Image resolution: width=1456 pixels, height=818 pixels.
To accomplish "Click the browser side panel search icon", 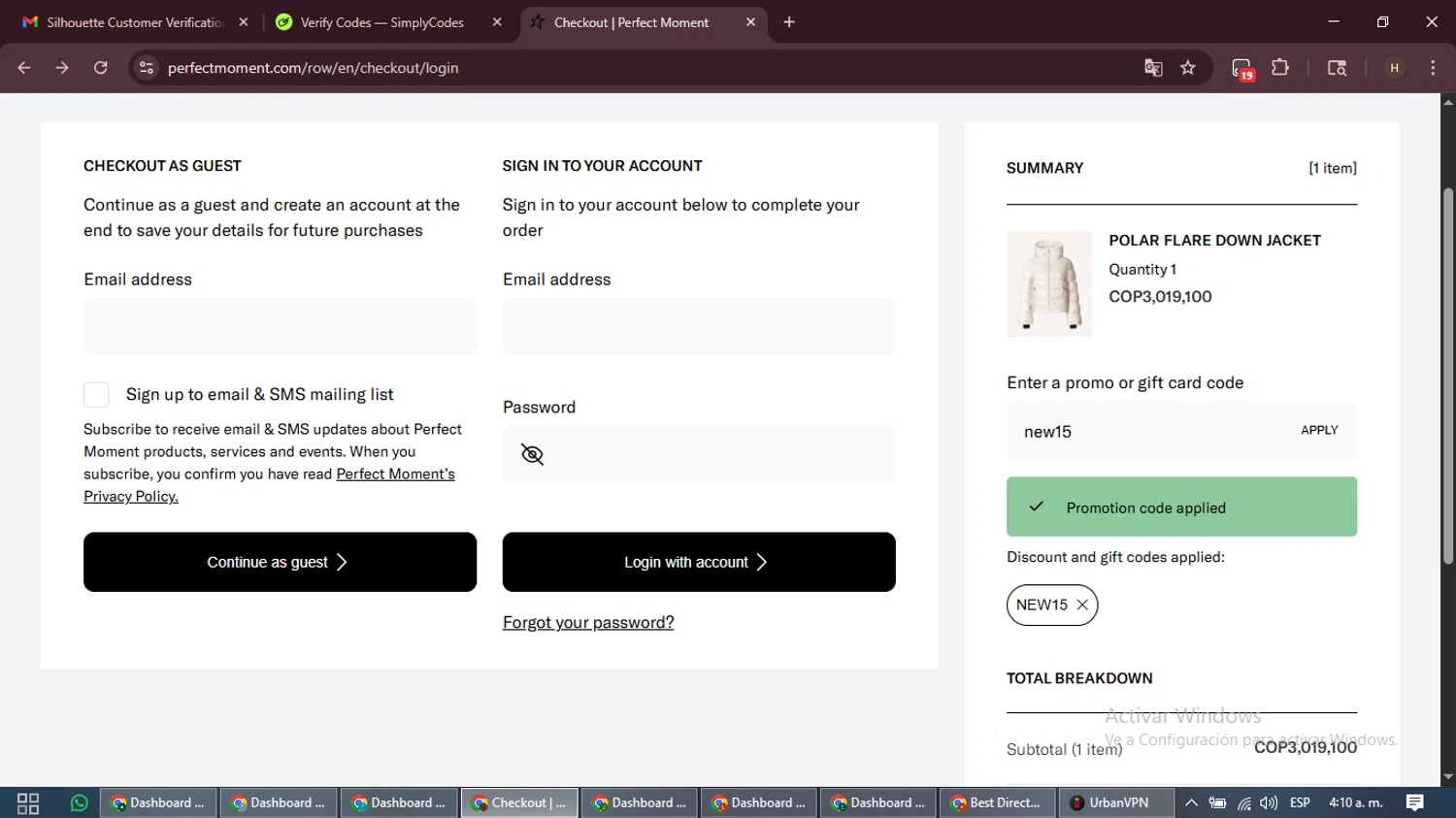I will (1337, 68).
